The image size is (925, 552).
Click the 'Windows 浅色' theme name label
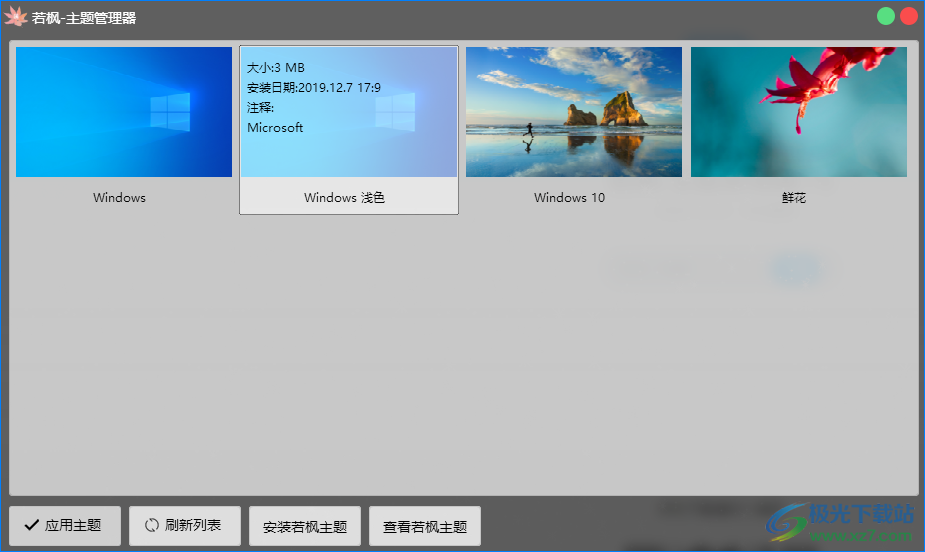point(345,198)
